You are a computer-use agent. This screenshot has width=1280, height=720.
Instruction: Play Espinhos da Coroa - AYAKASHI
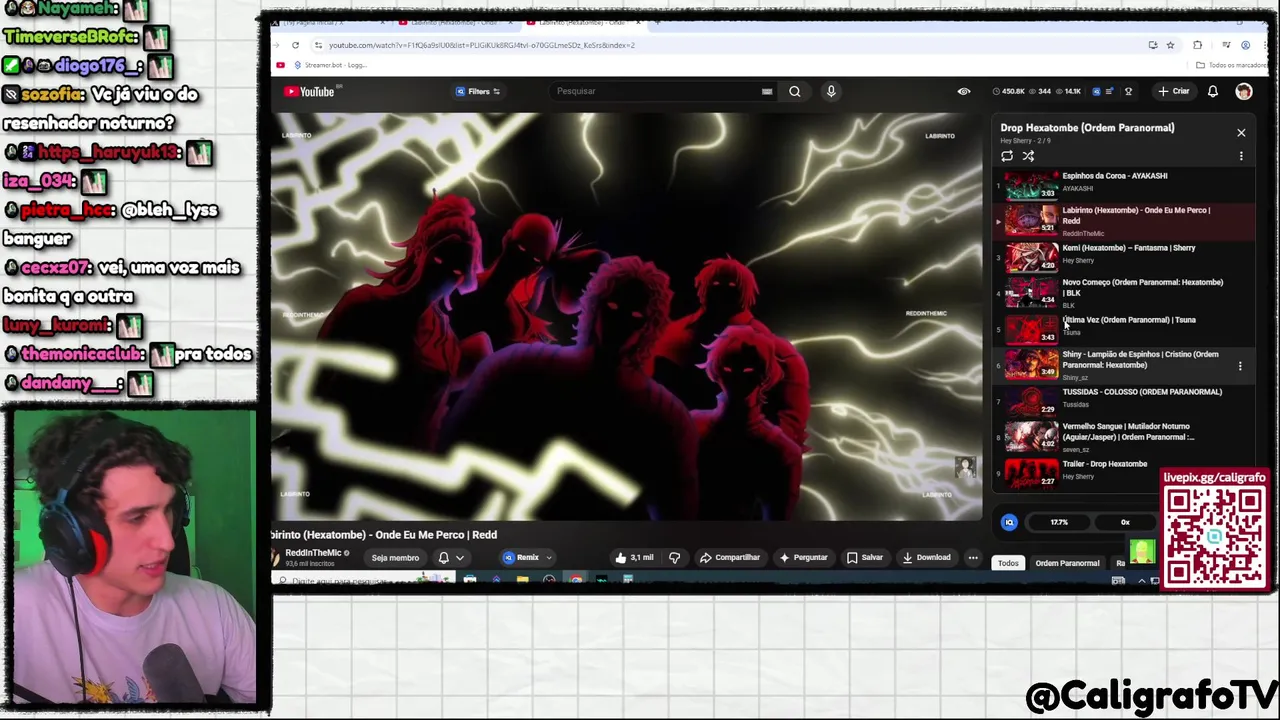coord(1122,184)
